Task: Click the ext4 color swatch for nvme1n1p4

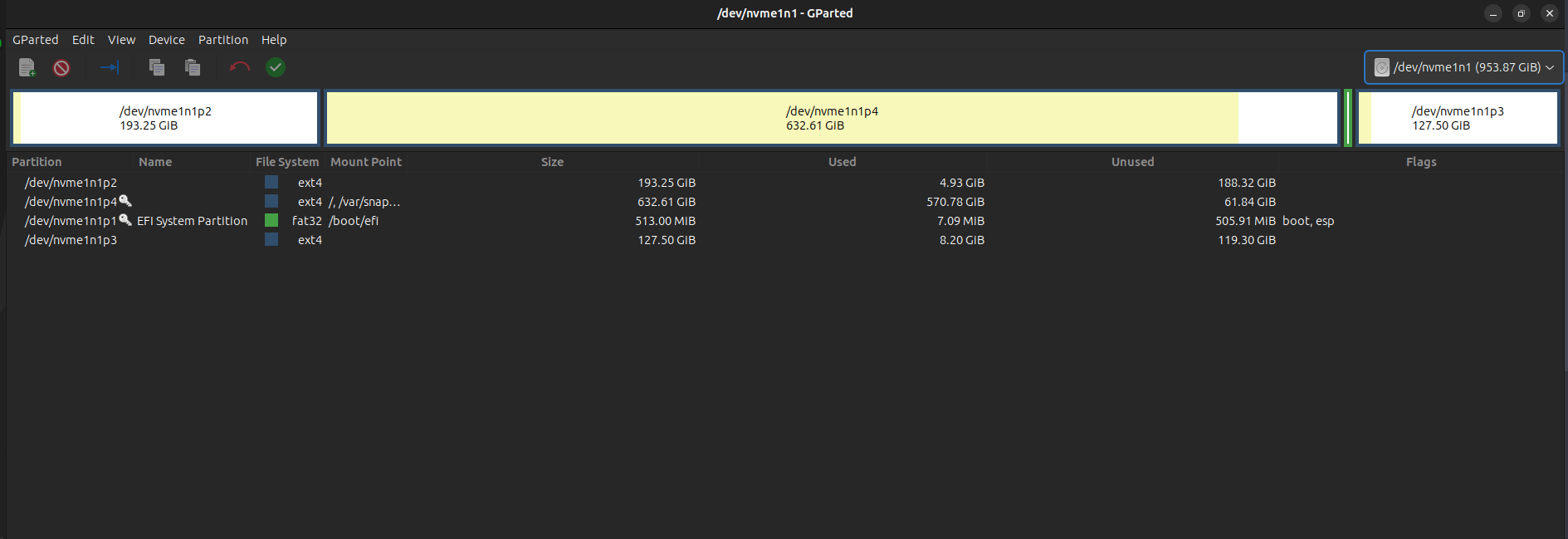Action: click(271, 201)
